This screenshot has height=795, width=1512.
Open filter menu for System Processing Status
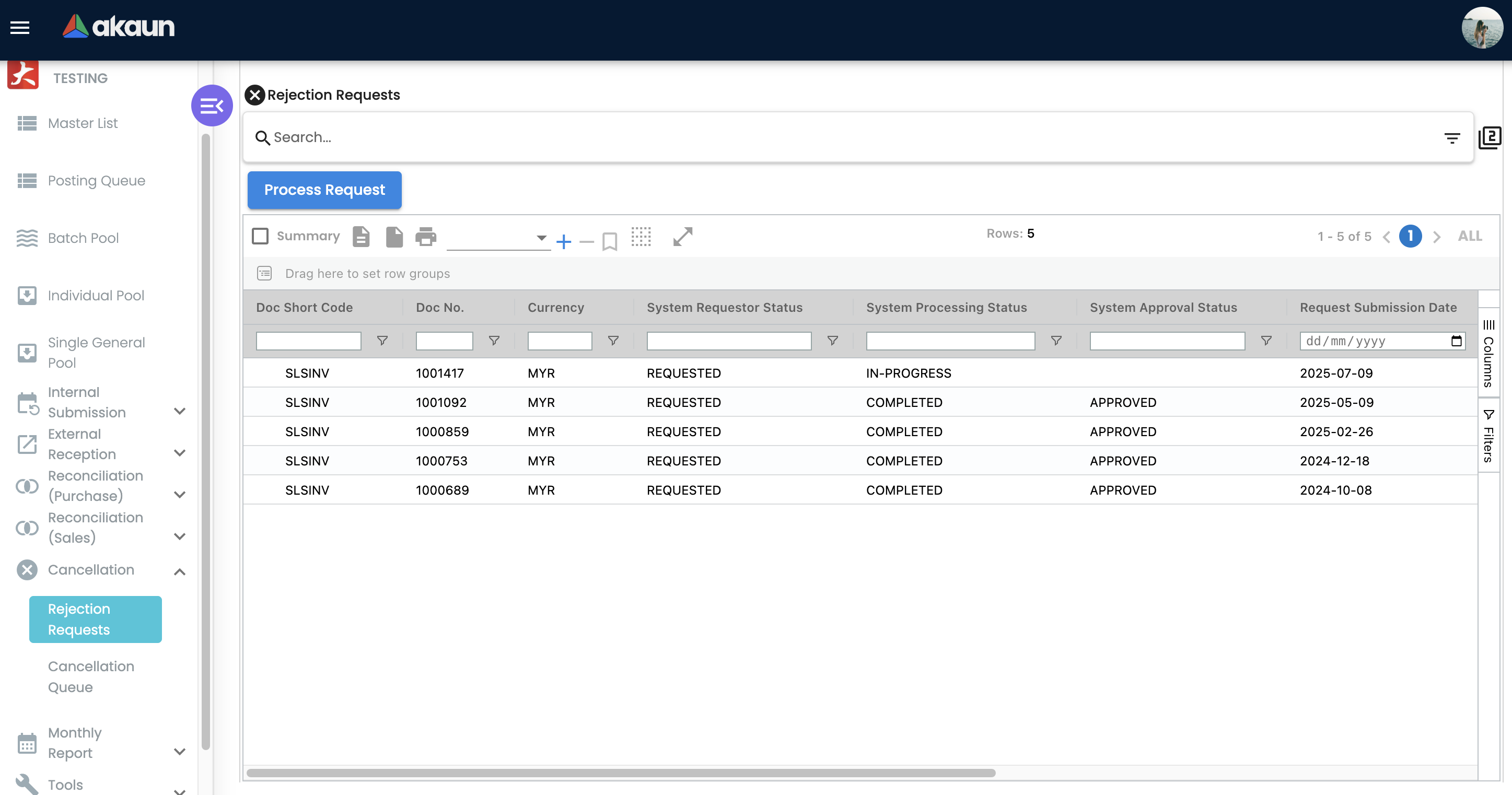[1056, 340]
